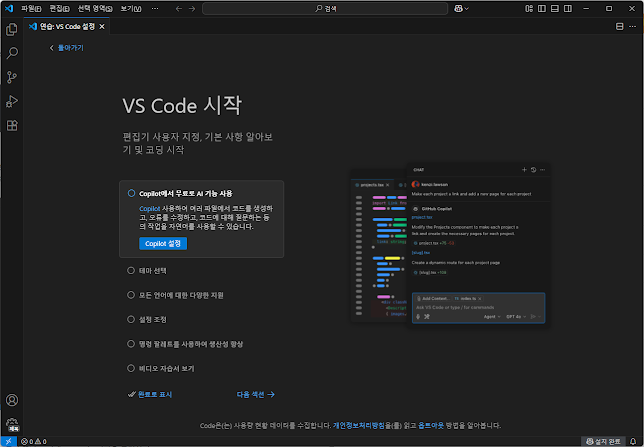Click the Copilot 설정 button
This screenshot has width=644, height=447.
click(x=163, y=243)
